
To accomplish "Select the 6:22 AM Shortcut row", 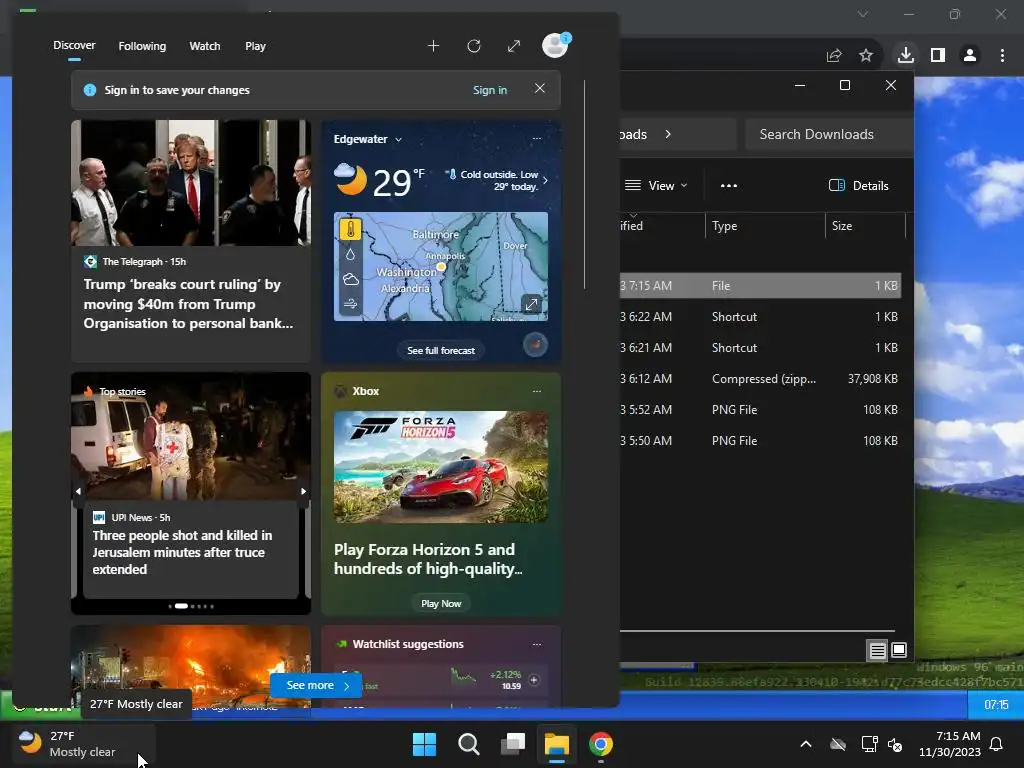I will [760, 317].
